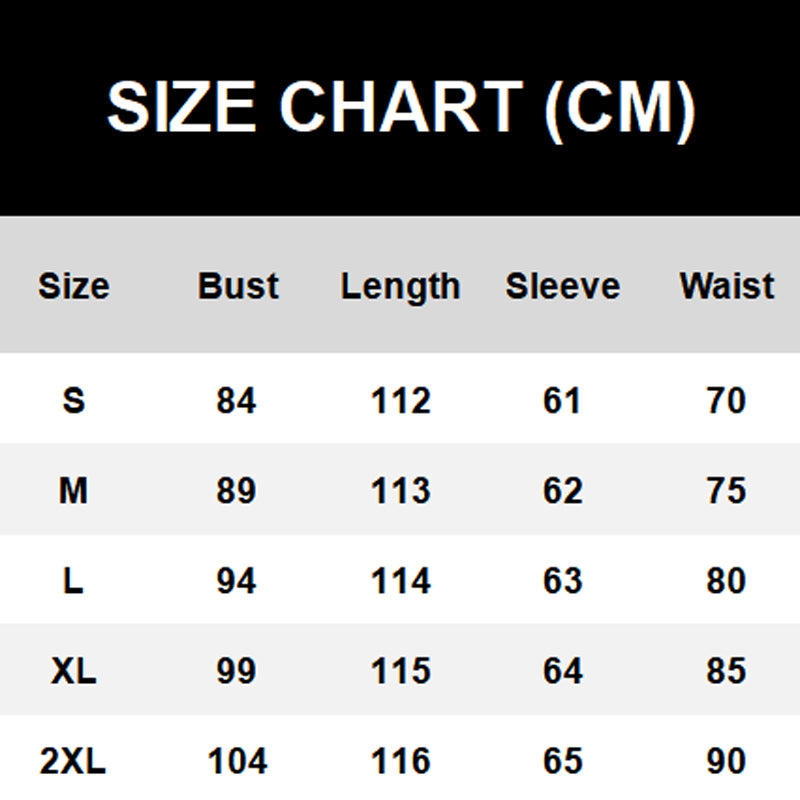Click the 2XL size row label
Image resolution: width=800 pixels, height=800 pixels.
click(73, 762)
